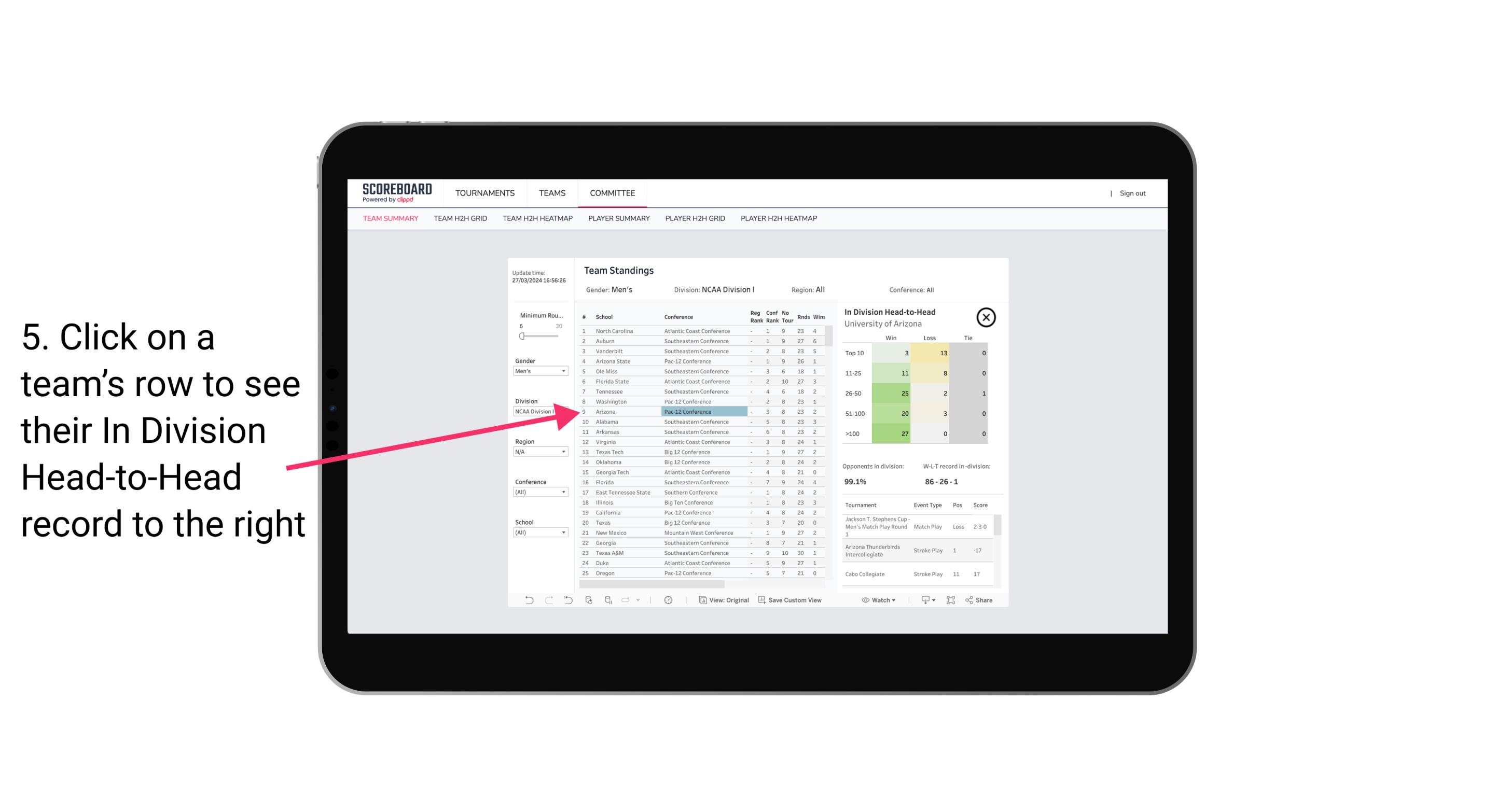Click the Download/Export icon
The width and height of the screenshot is (1510, 812).
pos(926,600)
